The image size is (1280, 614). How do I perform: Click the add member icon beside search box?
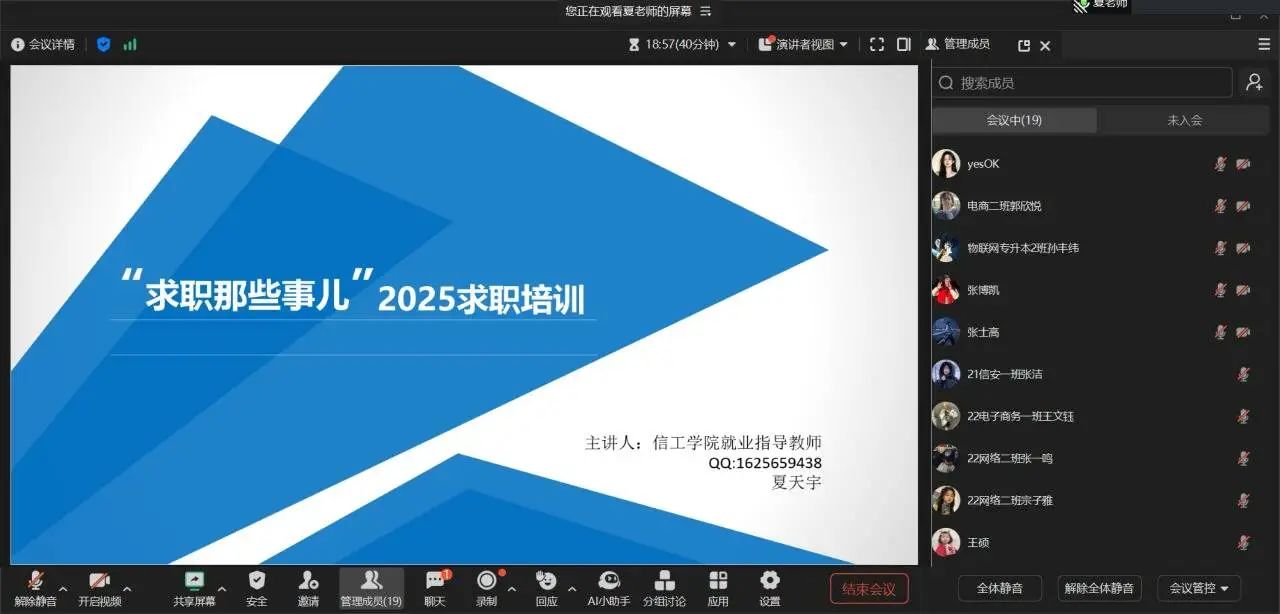click(1254, 83)
